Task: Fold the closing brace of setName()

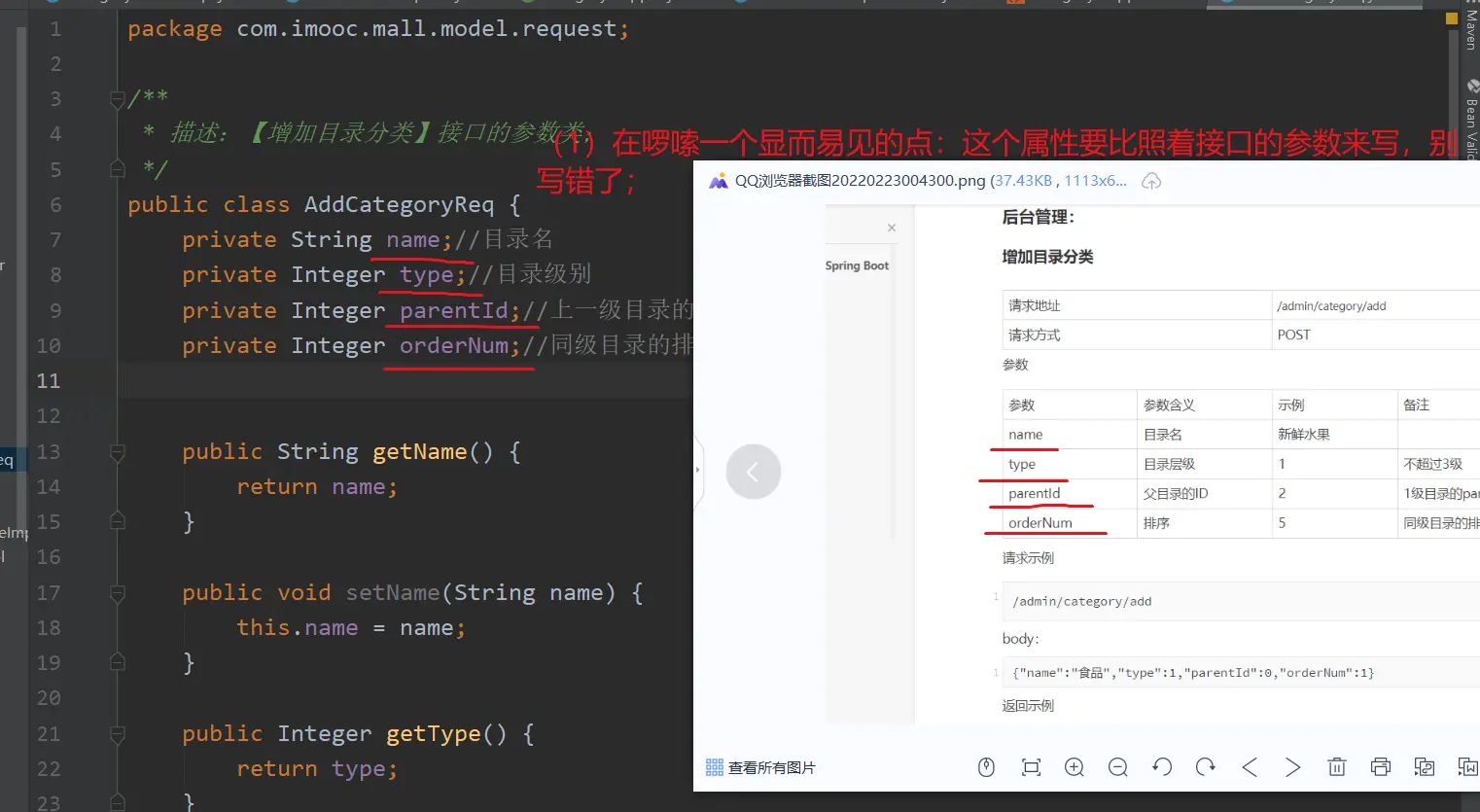Action: click(x=118, y=663)
